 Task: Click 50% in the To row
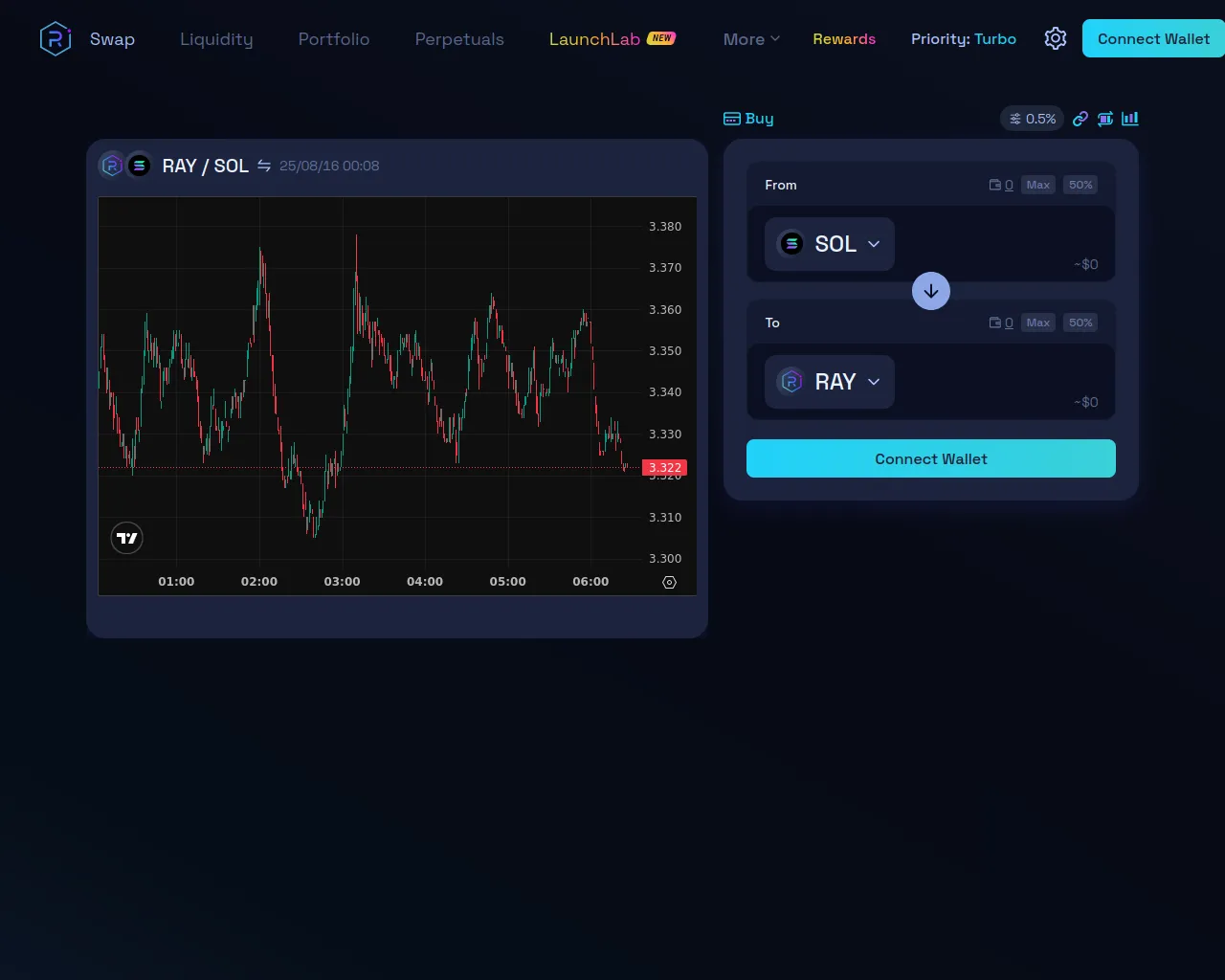(x=1080, y=323)
